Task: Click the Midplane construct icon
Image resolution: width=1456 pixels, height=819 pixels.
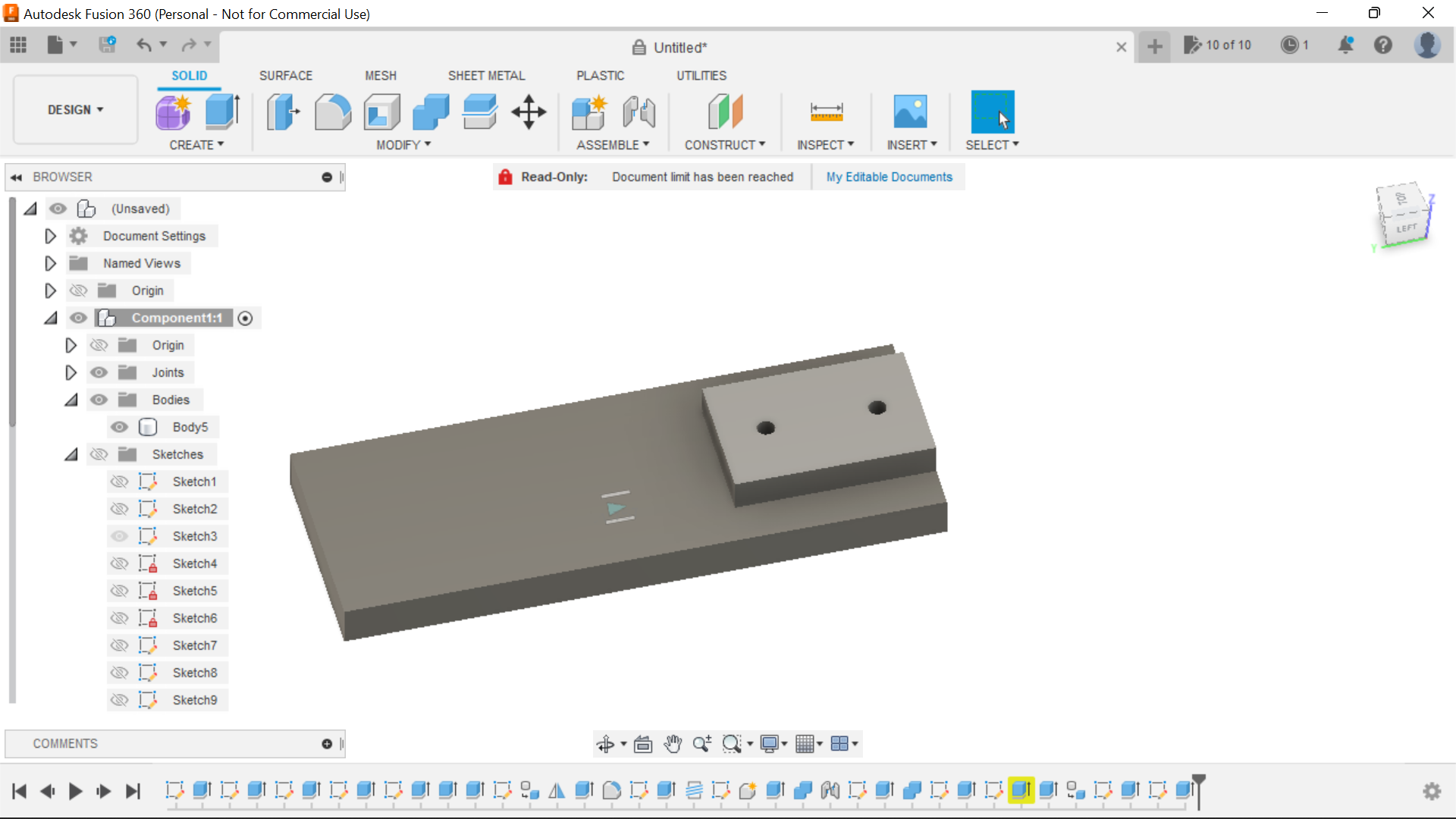Action: tap(725, 112)
